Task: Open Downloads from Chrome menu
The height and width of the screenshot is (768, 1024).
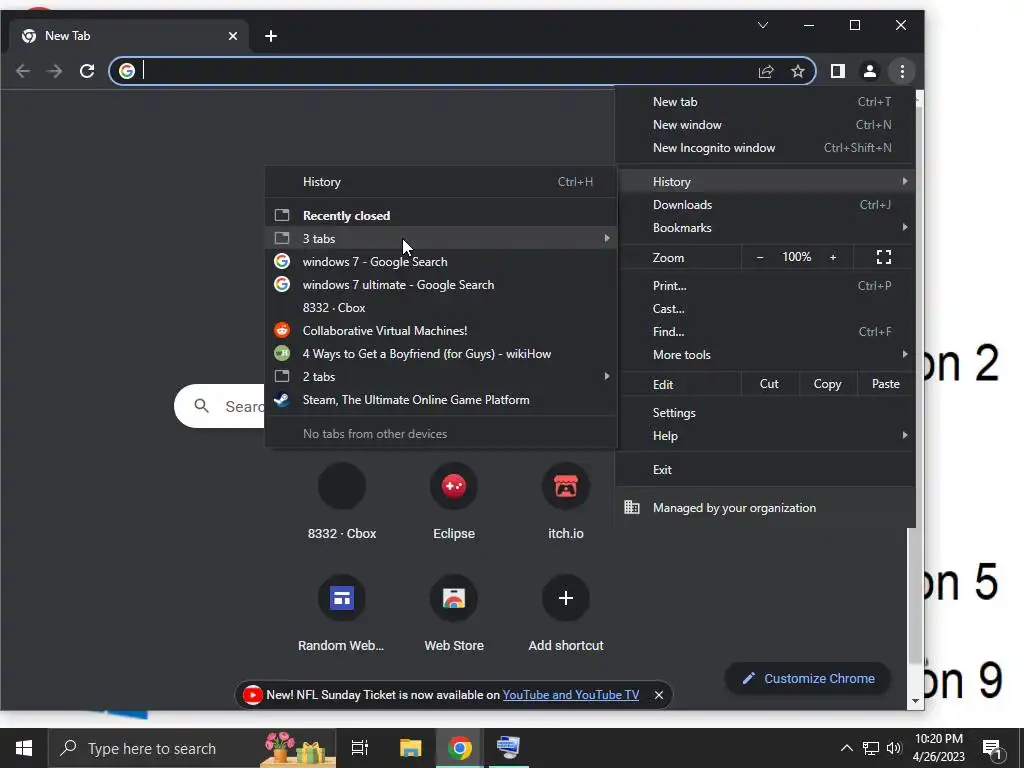Action: click(765, 204)
